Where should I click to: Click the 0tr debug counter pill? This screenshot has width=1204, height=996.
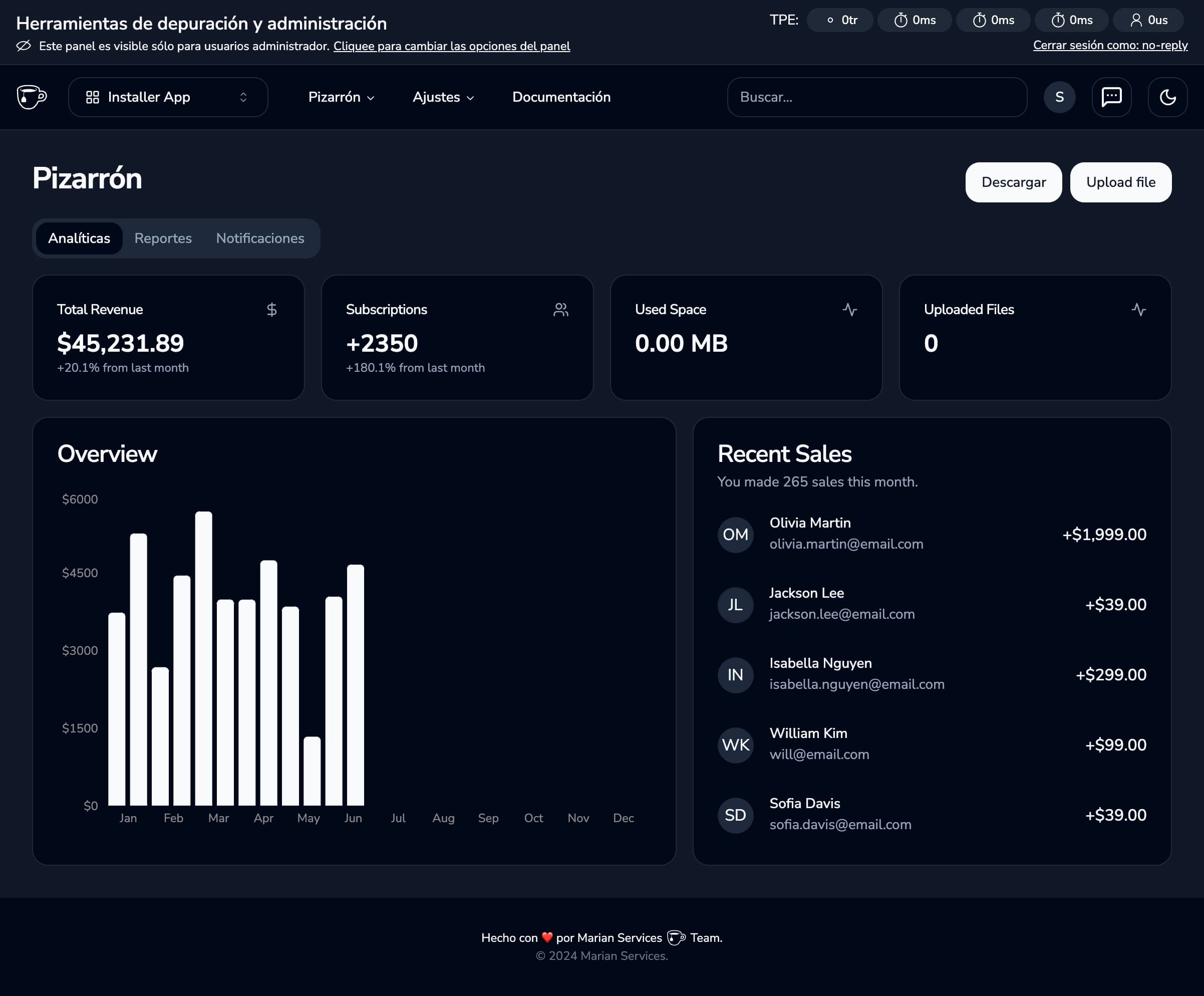tap(840, 20)
